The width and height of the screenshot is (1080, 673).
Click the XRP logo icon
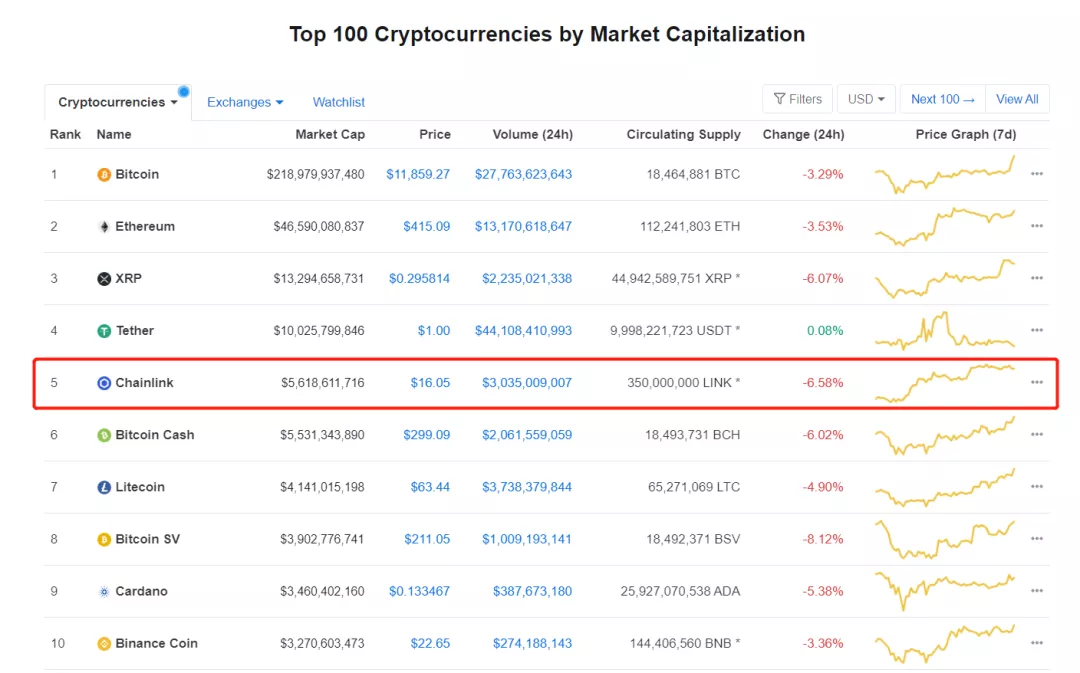click(x=104, y=279)
